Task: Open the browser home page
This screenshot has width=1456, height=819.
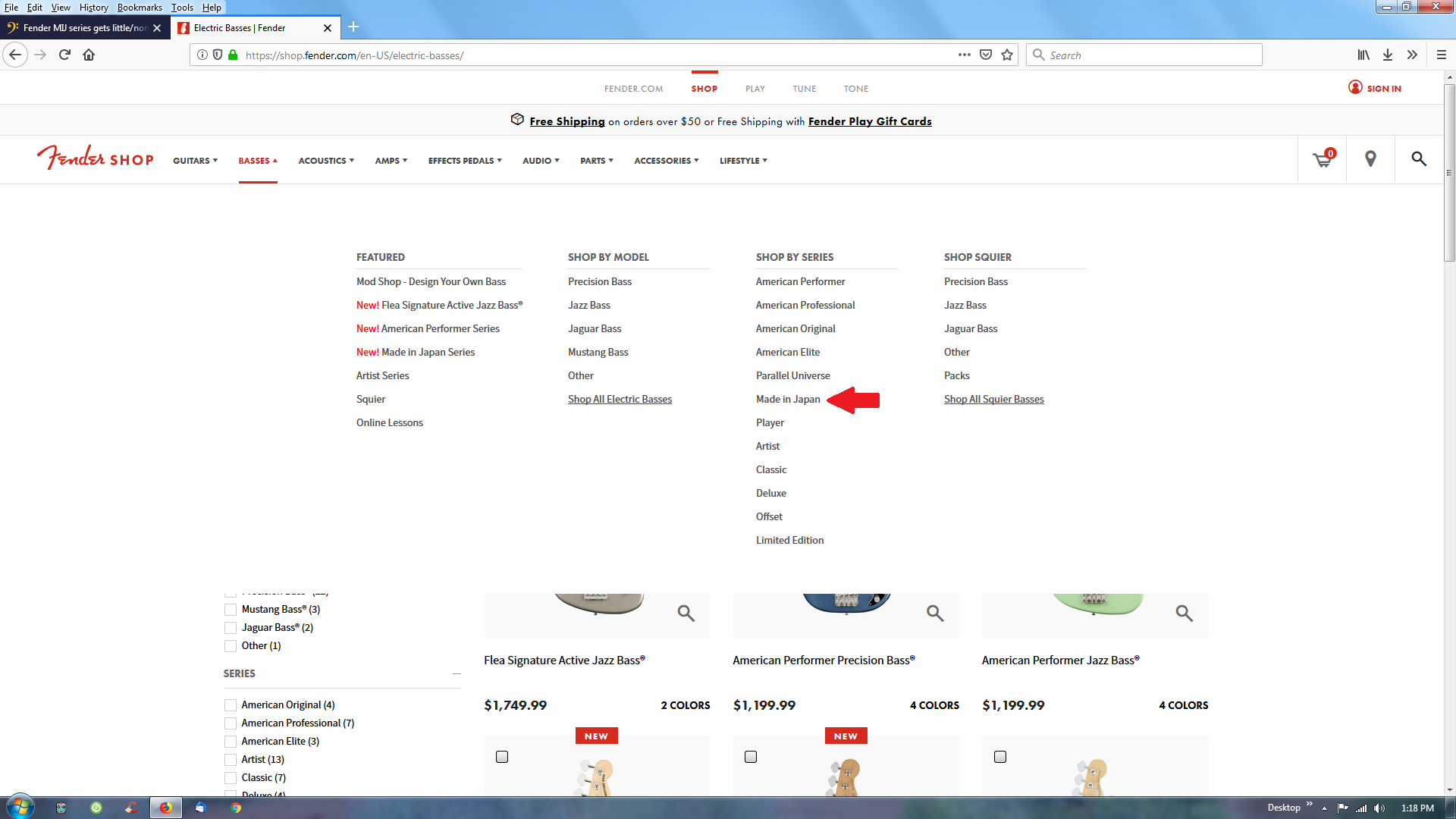Action: (x=89, y=55)
